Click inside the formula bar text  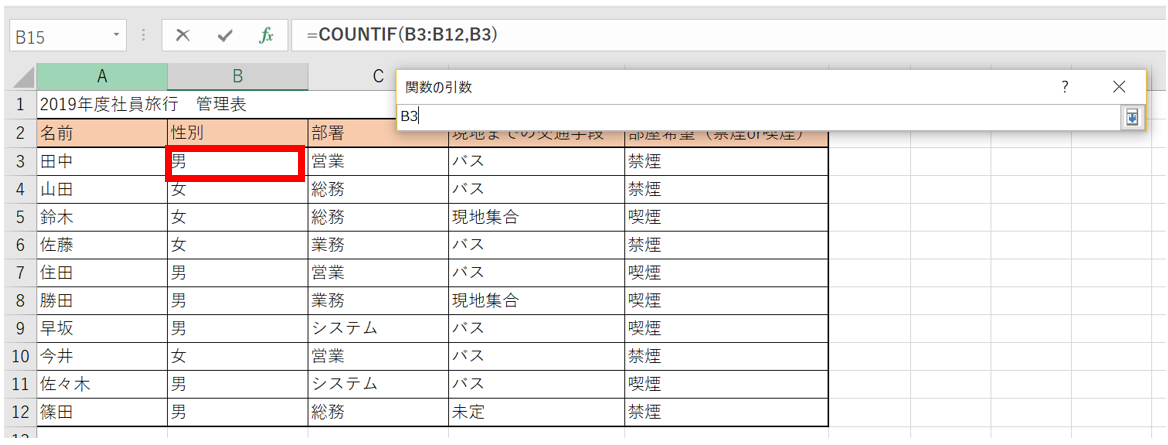[x=402, y=35]
